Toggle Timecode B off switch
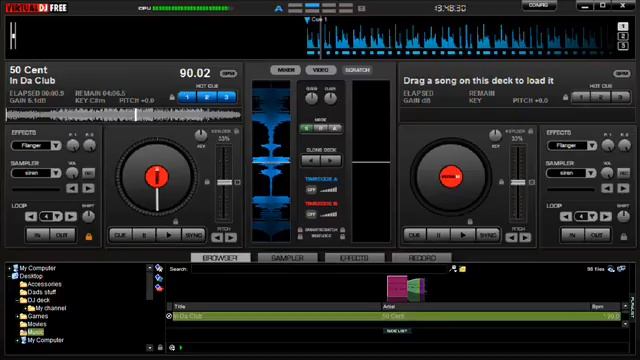The width and height of the screenshot is (640, 360). [x=311, y=214]
